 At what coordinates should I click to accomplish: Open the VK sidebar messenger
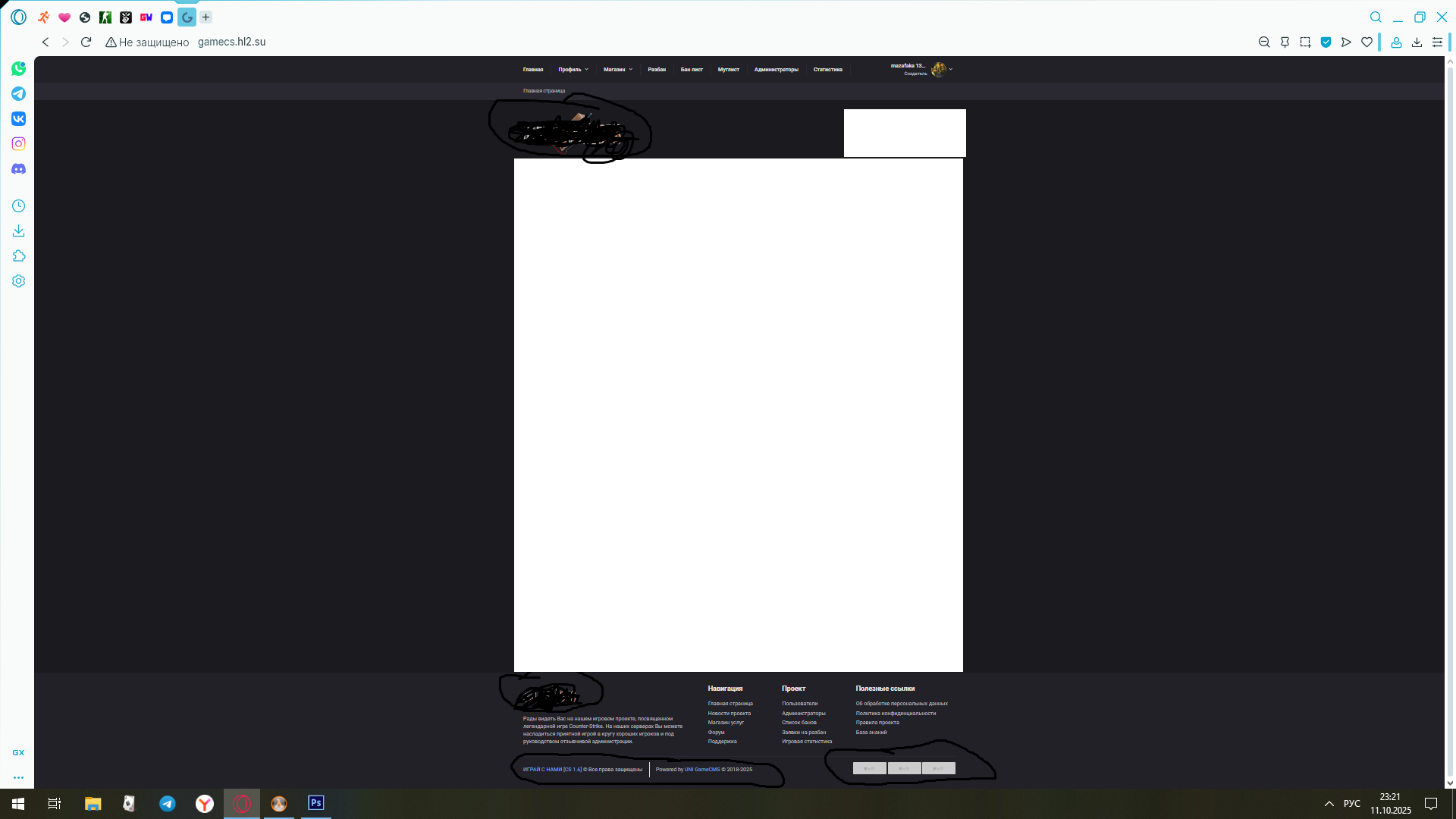click(18, 119)
